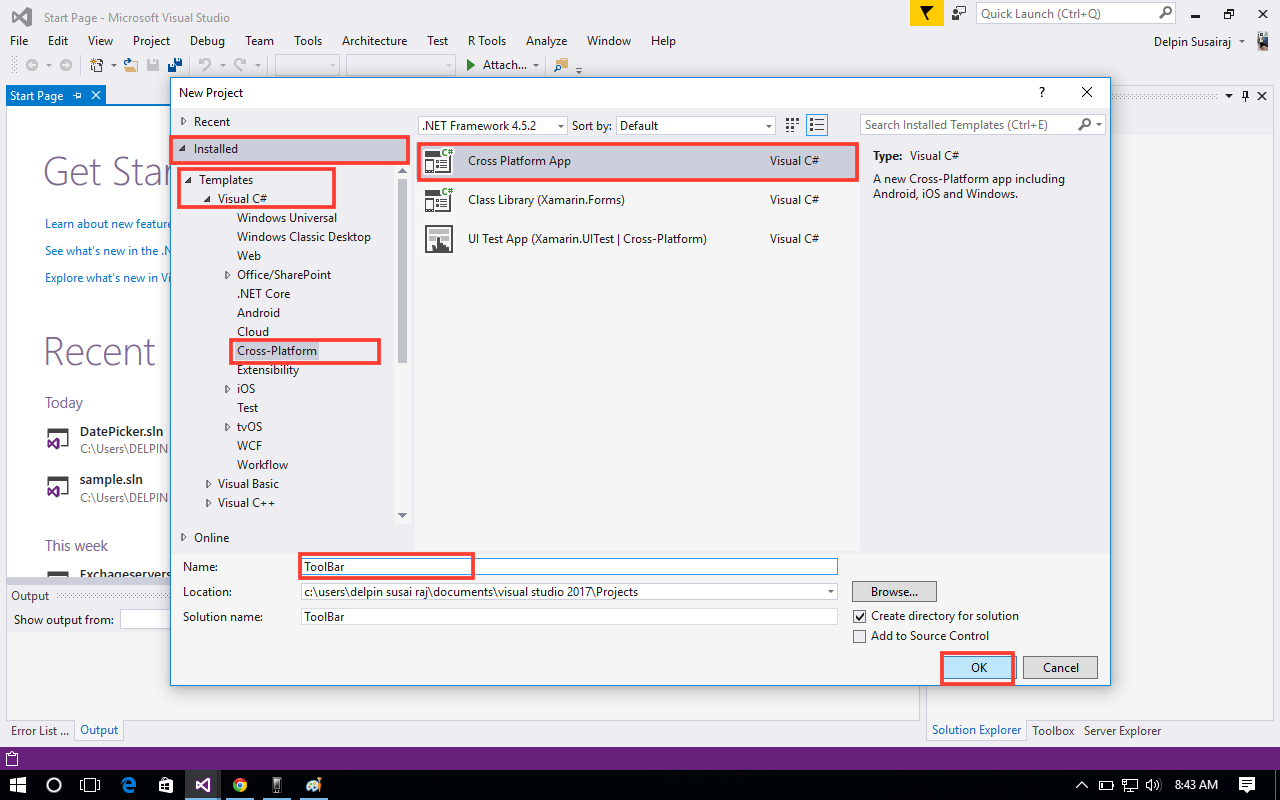Select Cross-Platform in the template tree
Screen dimensions: 1280x800
click(x=277, y=351)
